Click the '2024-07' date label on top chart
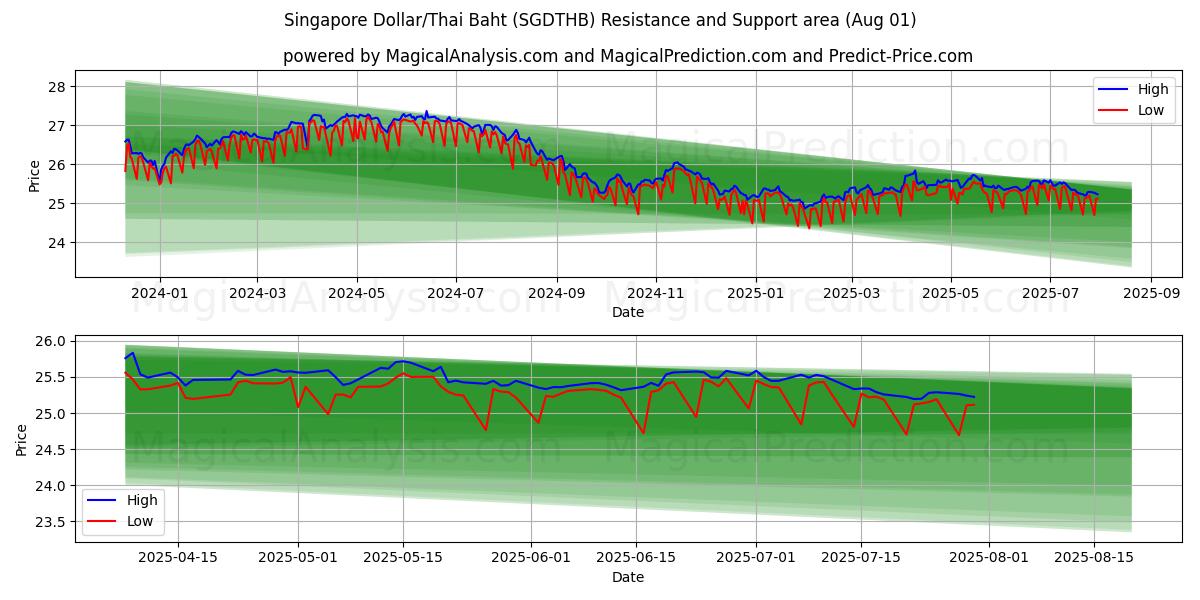This screenshot has width=1200, height=600. pyautogui.click(x=456, y=294)
